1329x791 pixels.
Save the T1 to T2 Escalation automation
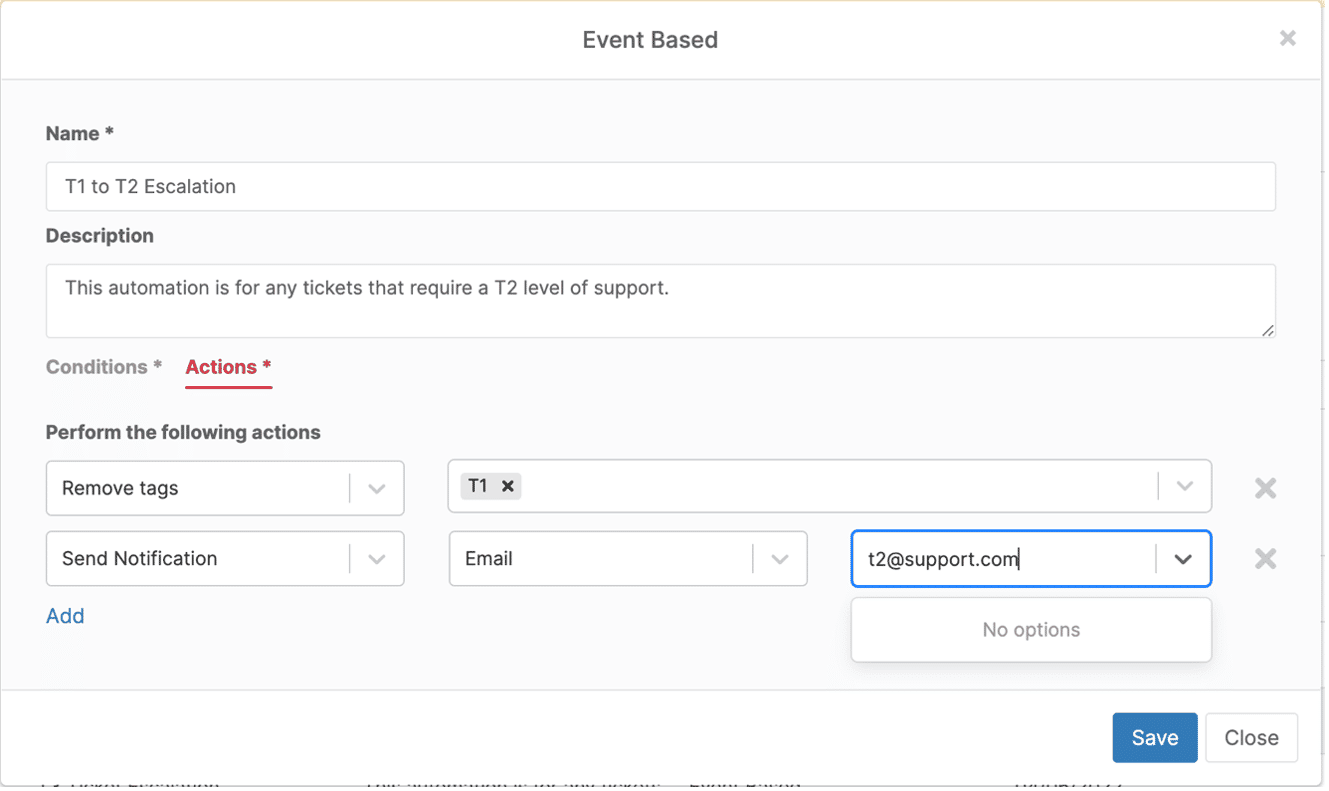pos(1154,737)
